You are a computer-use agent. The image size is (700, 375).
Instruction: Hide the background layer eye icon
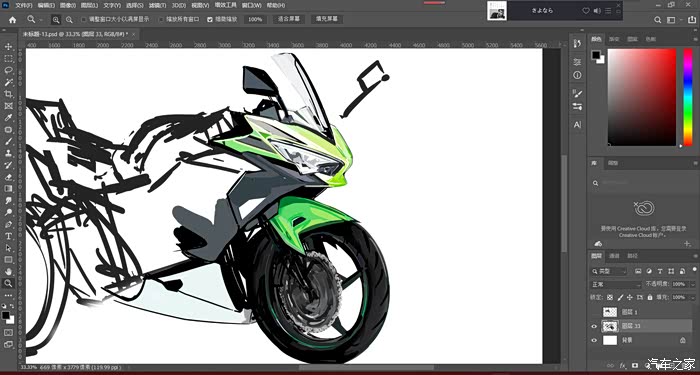594,340
